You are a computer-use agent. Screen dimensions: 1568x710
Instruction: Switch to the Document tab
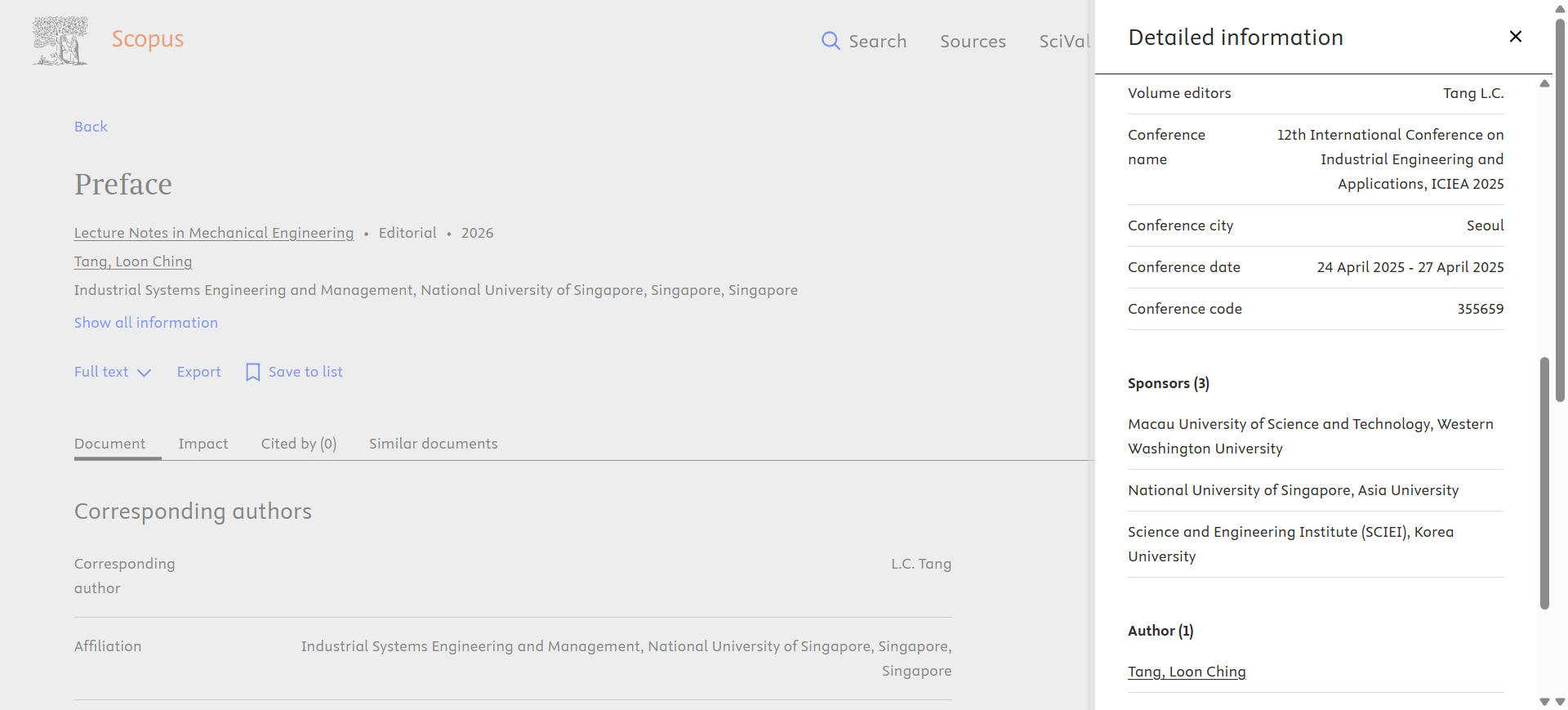click(x=110, y=444)
